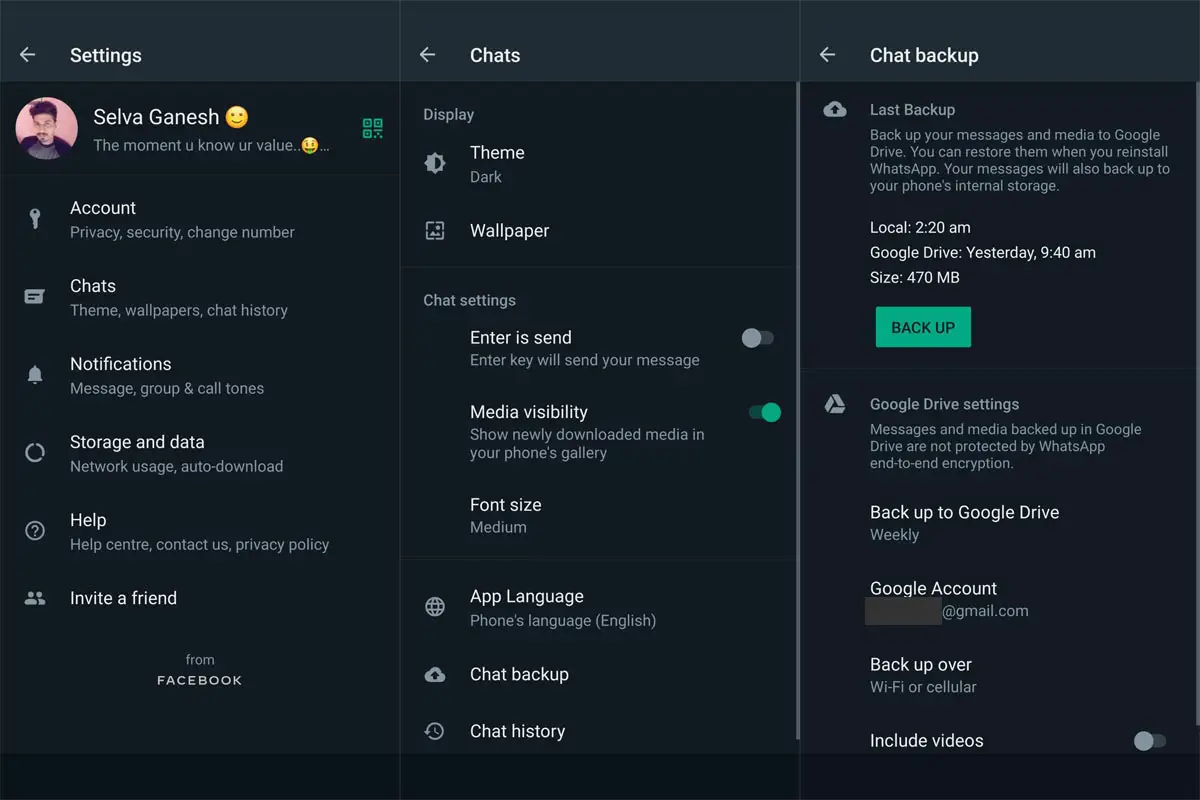This screenshot has width=1200, height=800.
Task: Click the Theme brightness icon
Action: click(435, 164)
